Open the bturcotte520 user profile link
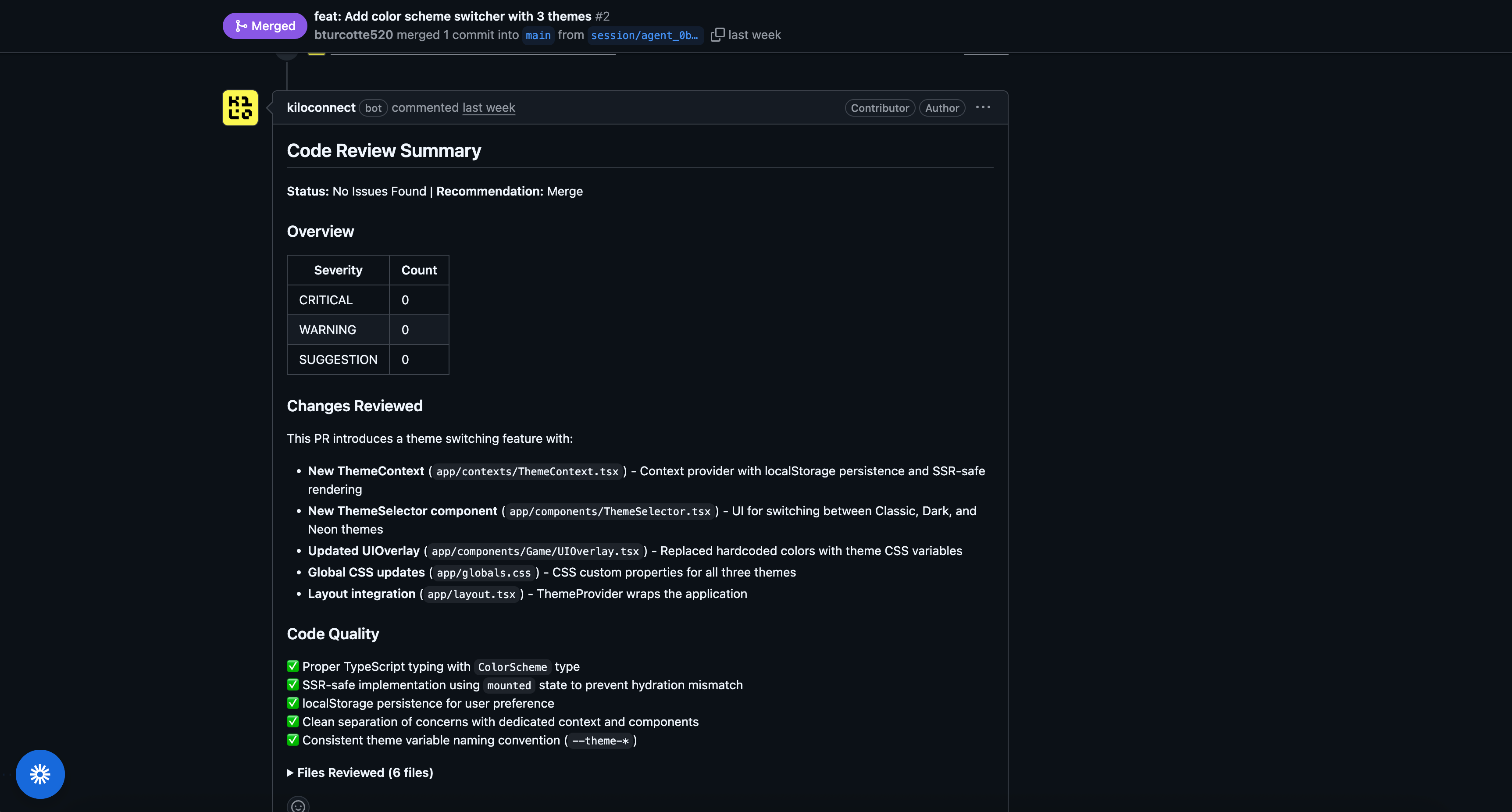Image resolution: width=1512 pixels, height=812 pixels. tap(353, 35)
